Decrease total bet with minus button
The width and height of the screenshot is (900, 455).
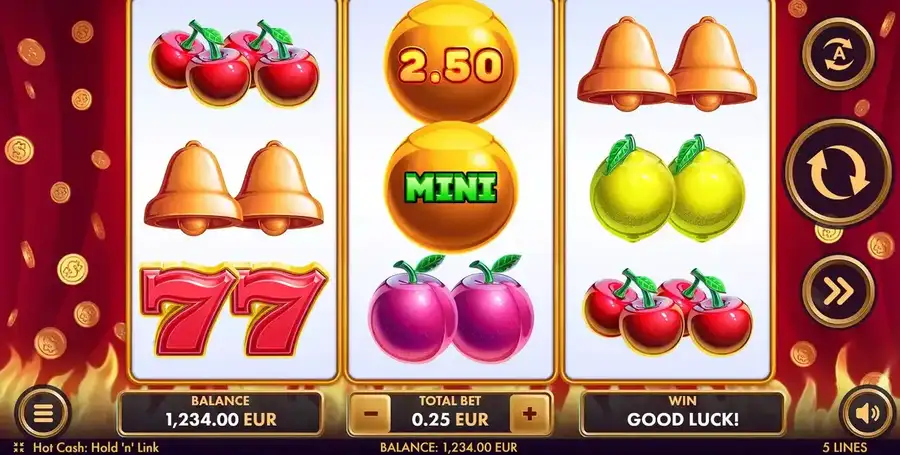click(370, 414)
